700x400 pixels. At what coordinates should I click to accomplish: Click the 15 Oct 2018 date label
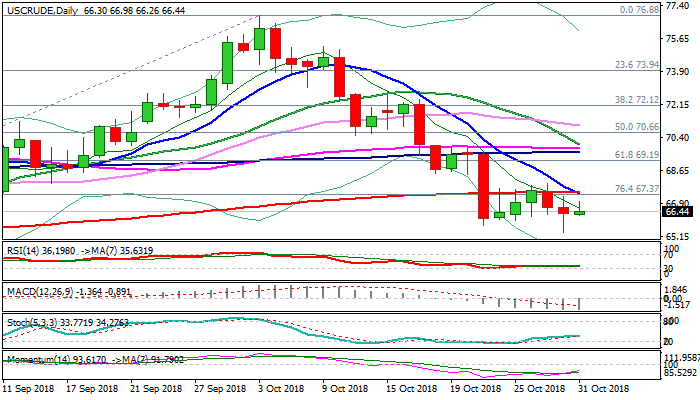coord(411,388)
